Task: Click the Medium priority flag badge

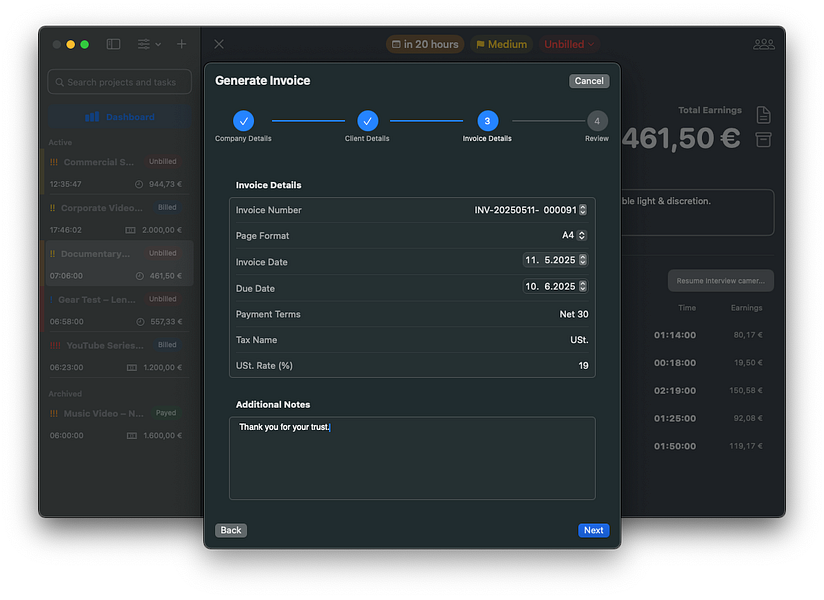Action: coord(501,44)
